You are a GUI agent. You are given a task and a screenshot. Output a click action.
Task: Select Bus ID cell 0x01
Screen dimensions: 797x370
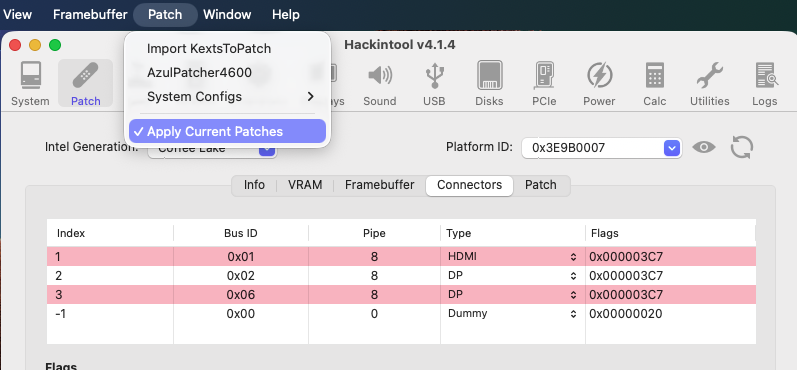241,257
